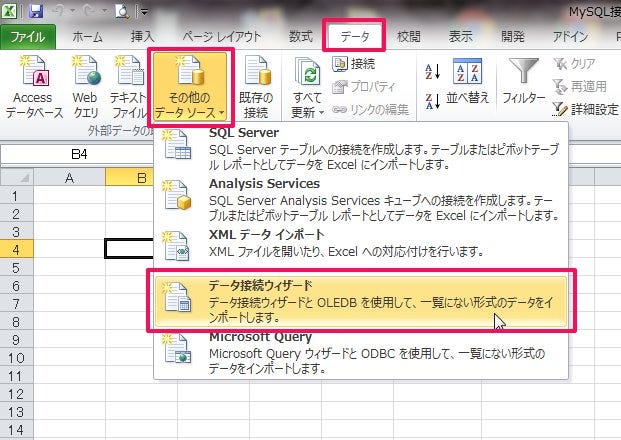This screenshot has width=621, height=440.
Task: Switch to the 数式 tab
Action: point(301,37)
